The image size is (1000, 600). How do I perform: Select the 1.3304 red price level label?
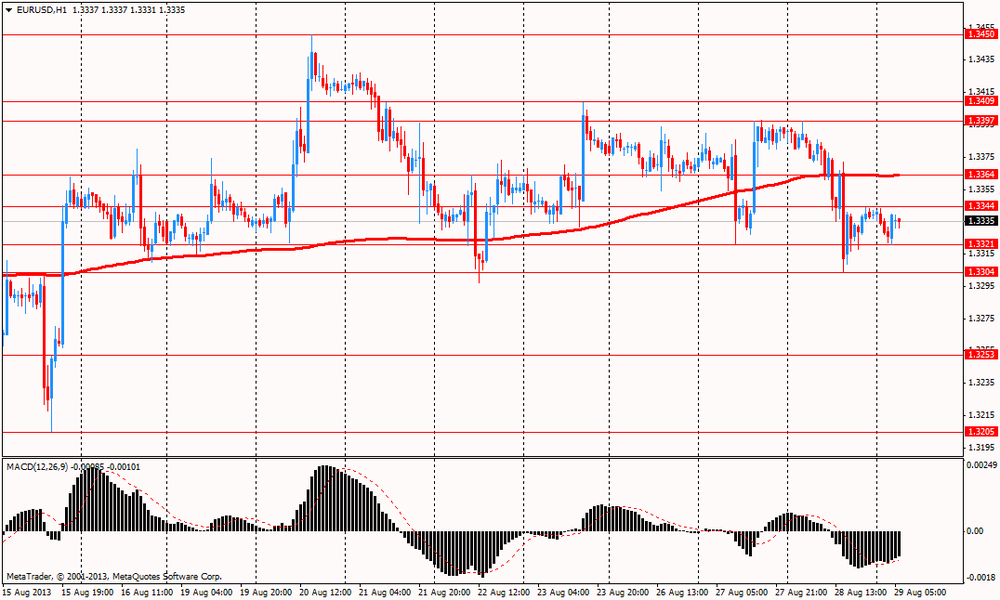point(982,272)
